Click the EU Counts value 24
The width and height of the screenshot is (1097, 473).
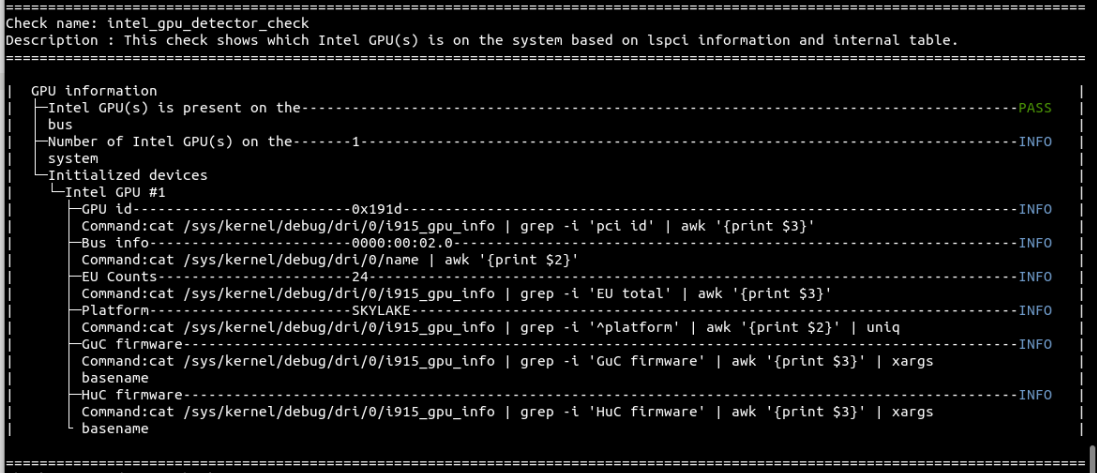(x=360, y=277)
